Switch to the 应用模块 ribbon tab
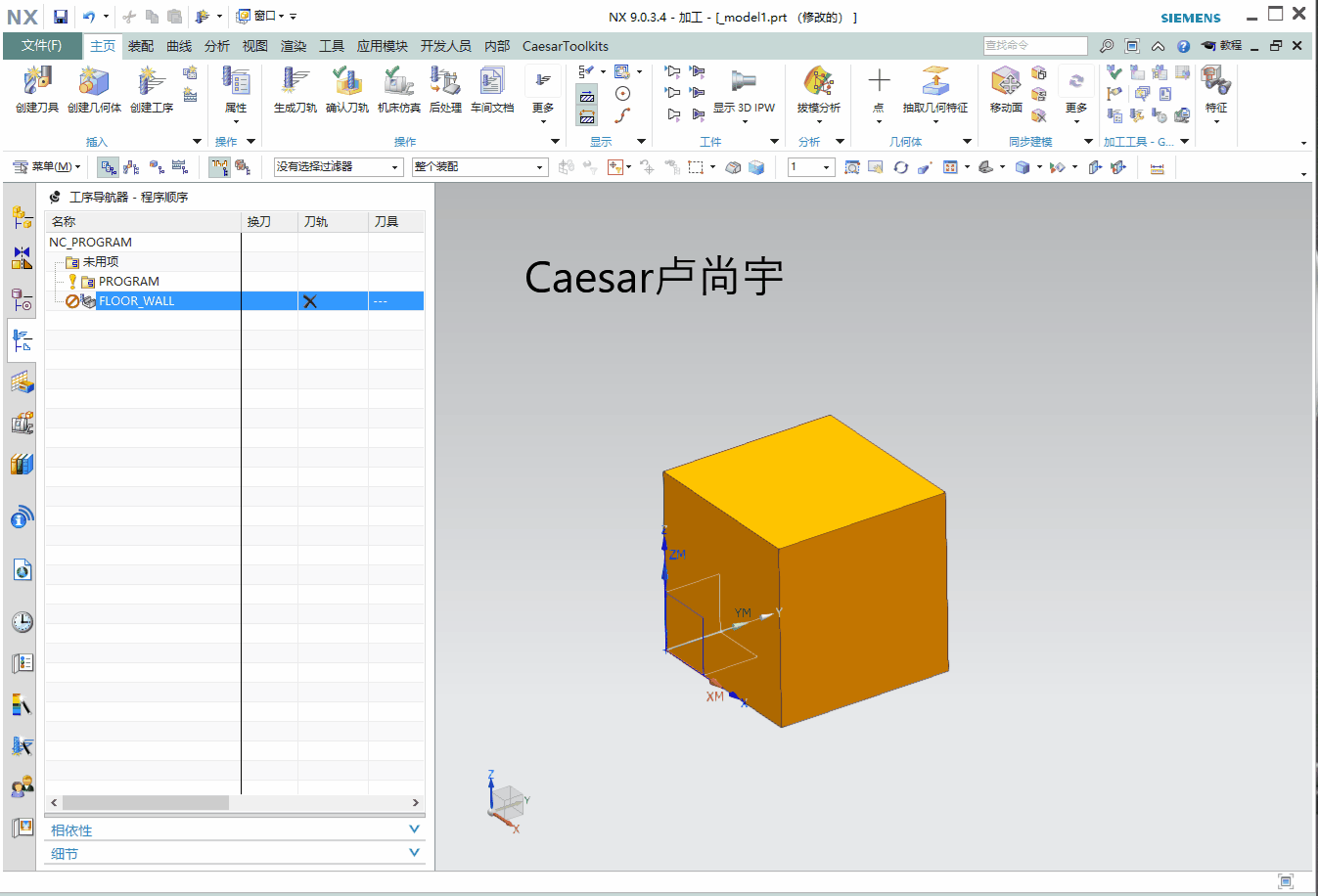Image resolution: width=1318 pixels, height=896 pixels. click(383, 46)
